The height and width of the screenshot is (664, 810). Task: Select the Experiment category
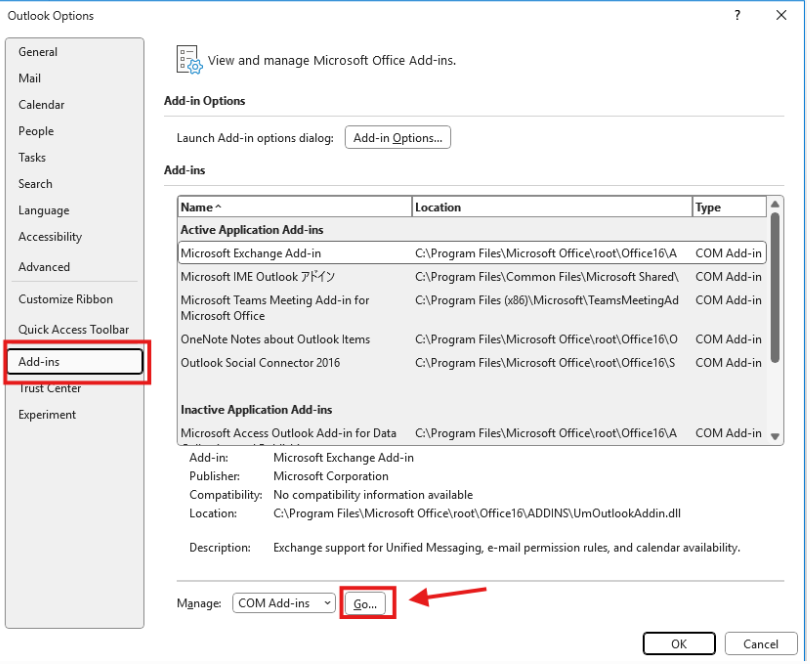pos(47,415)
